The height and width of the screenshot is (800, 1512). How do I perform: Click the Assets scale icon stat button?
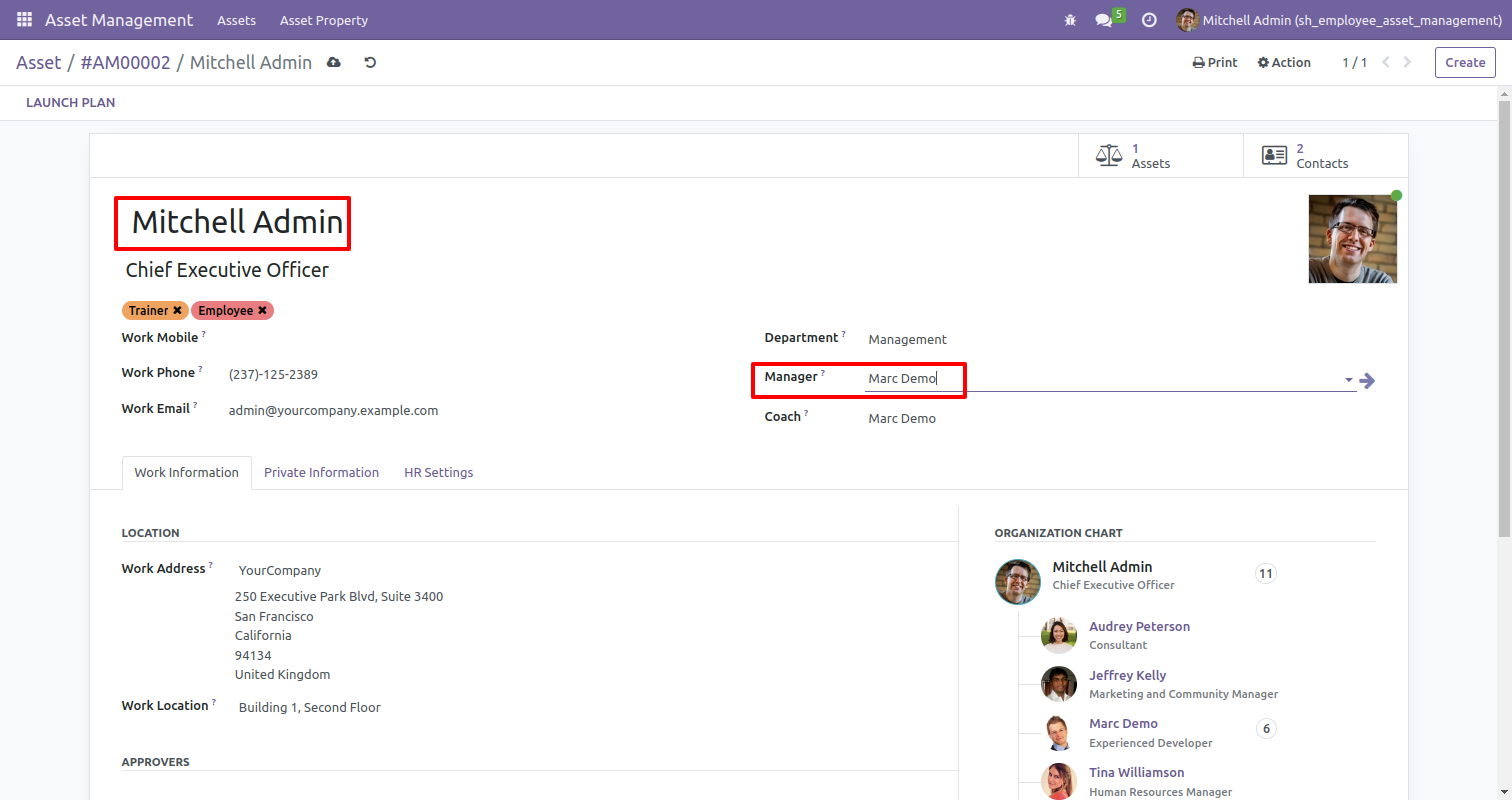pyautogui.click(x=1109, y=155)
